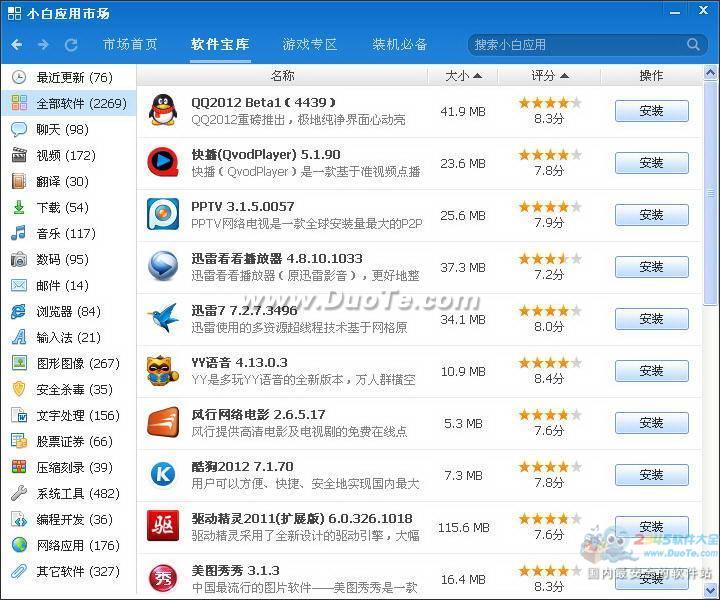Install 快播 QvodPlayer
The height and width of the screenshot is (600, 720).
pyautogui.click(x=652, y=163)
